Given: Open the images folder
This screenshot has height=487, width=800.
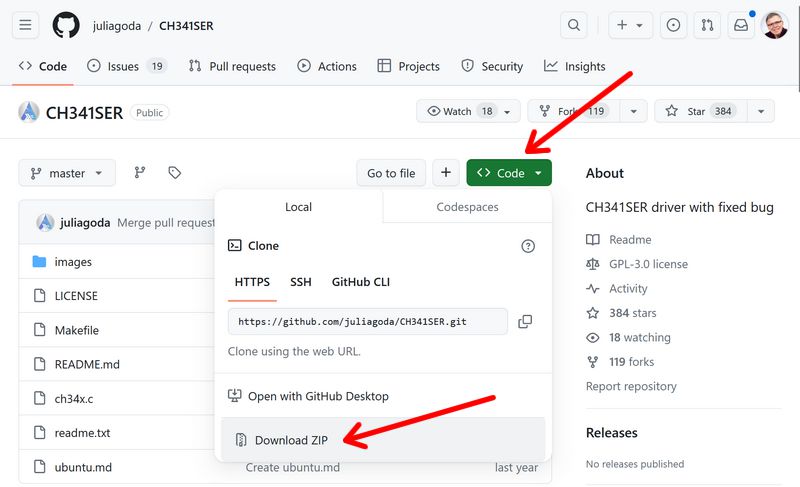Looking at the screenshot, I should pos(73,262).
